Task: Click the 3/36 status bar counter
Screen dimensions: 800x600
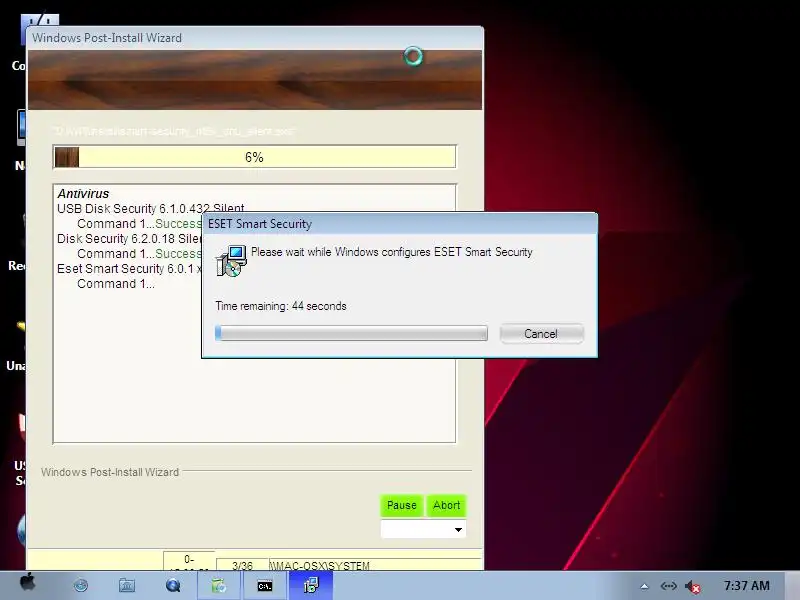Action: 242,565
